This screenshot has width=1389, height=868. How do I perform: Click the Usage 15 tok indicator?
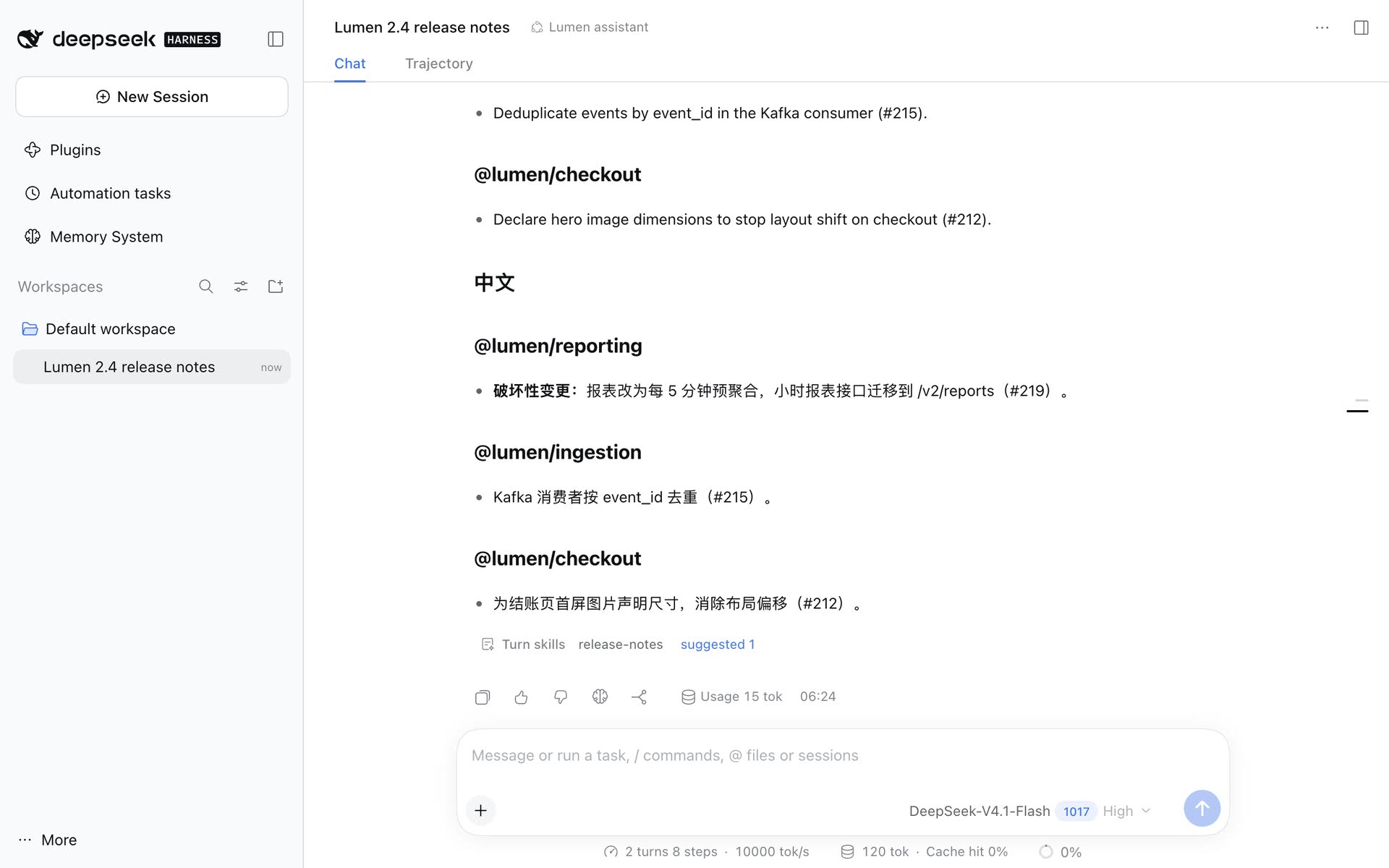(732, 697)
